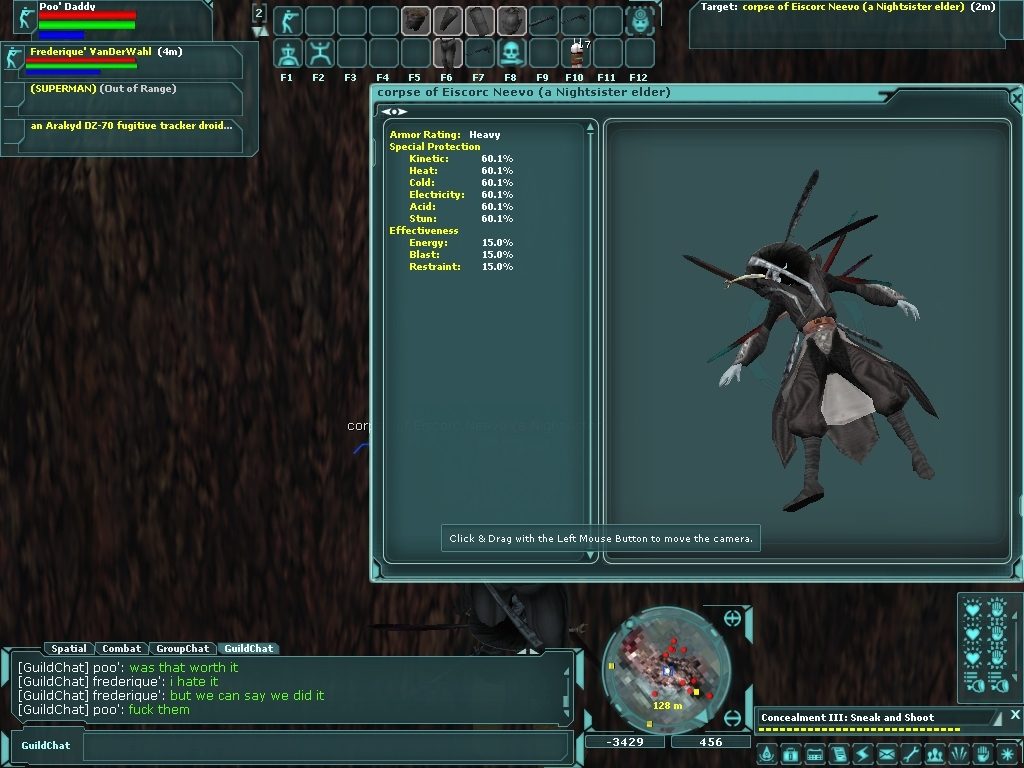Click the chat message input field
Screen dimensions: 1024x768
pyautogui.click(x=327, y=746)
